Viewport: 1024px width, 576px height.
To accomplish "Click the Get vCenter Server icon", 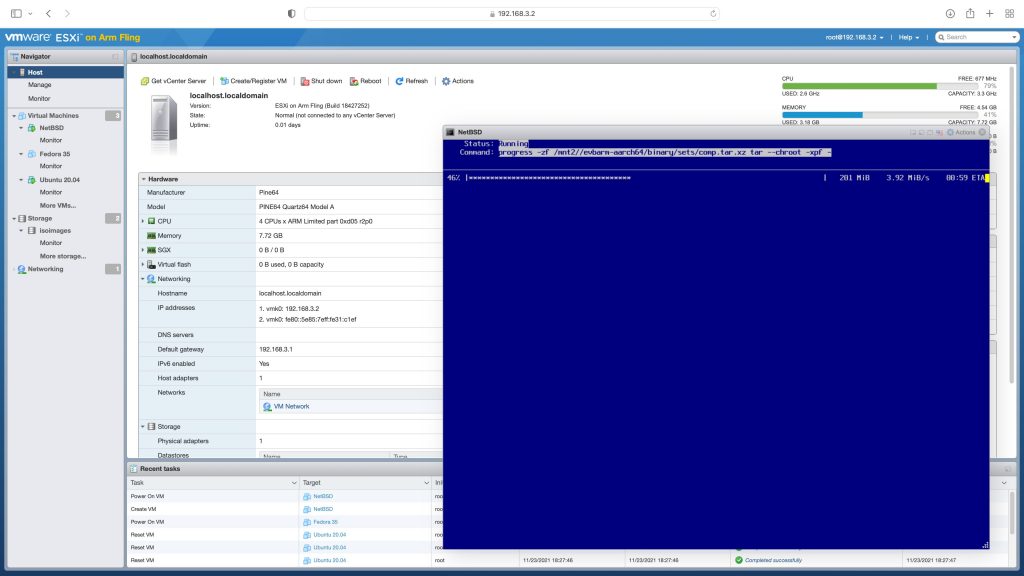I will point(146,81).
